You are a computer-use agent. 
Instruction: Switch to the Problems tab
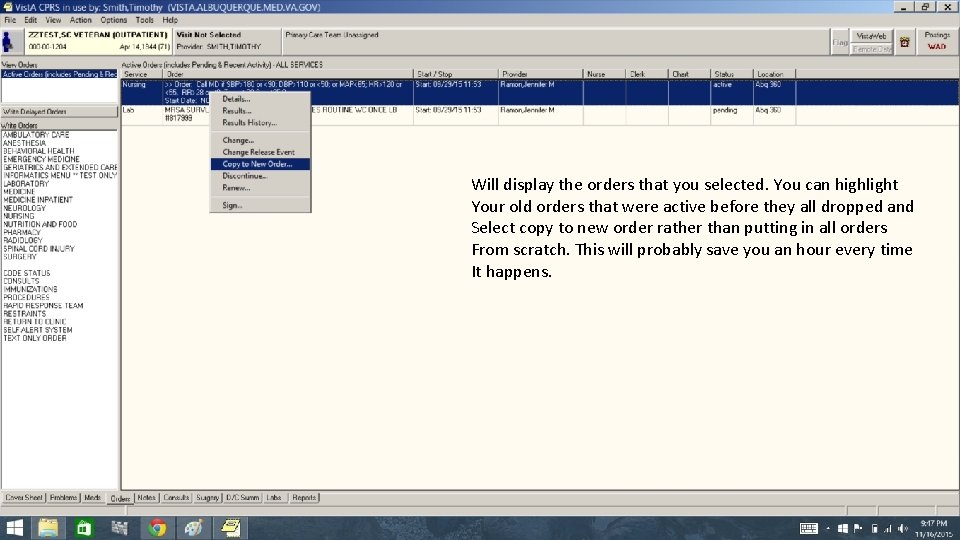[x=63, y=498]
